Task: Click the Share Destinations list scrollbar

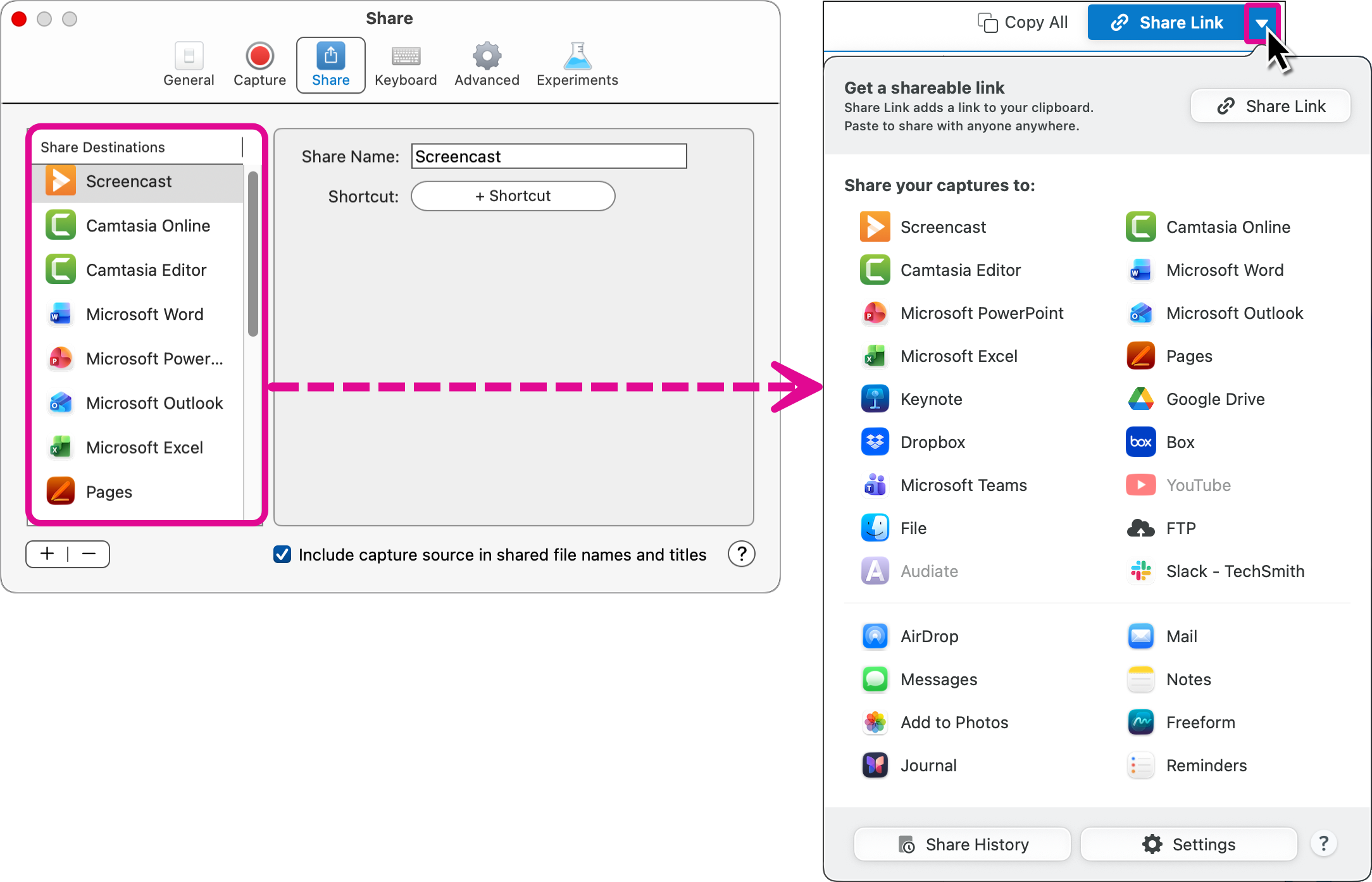Action: [x=253, y=254]
